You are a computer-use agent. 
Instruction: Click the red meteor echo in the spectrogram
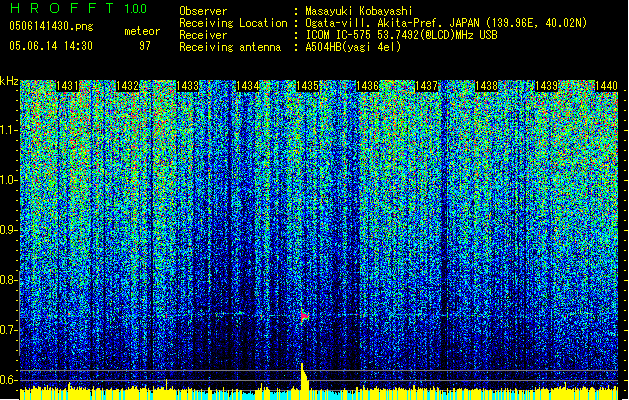(304, 317)
